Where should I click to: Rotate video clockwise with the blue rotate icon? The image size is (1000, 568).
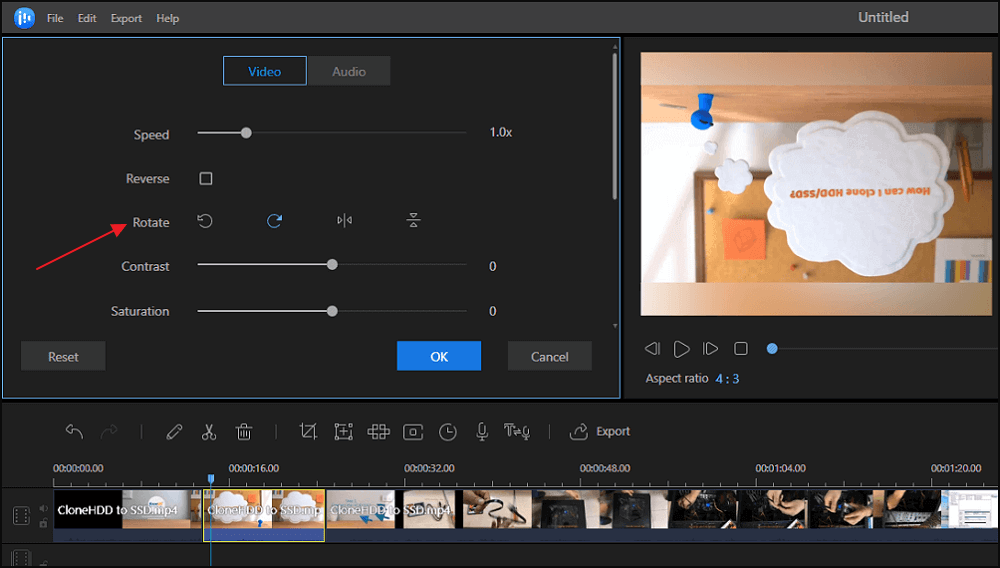[274, 221]
